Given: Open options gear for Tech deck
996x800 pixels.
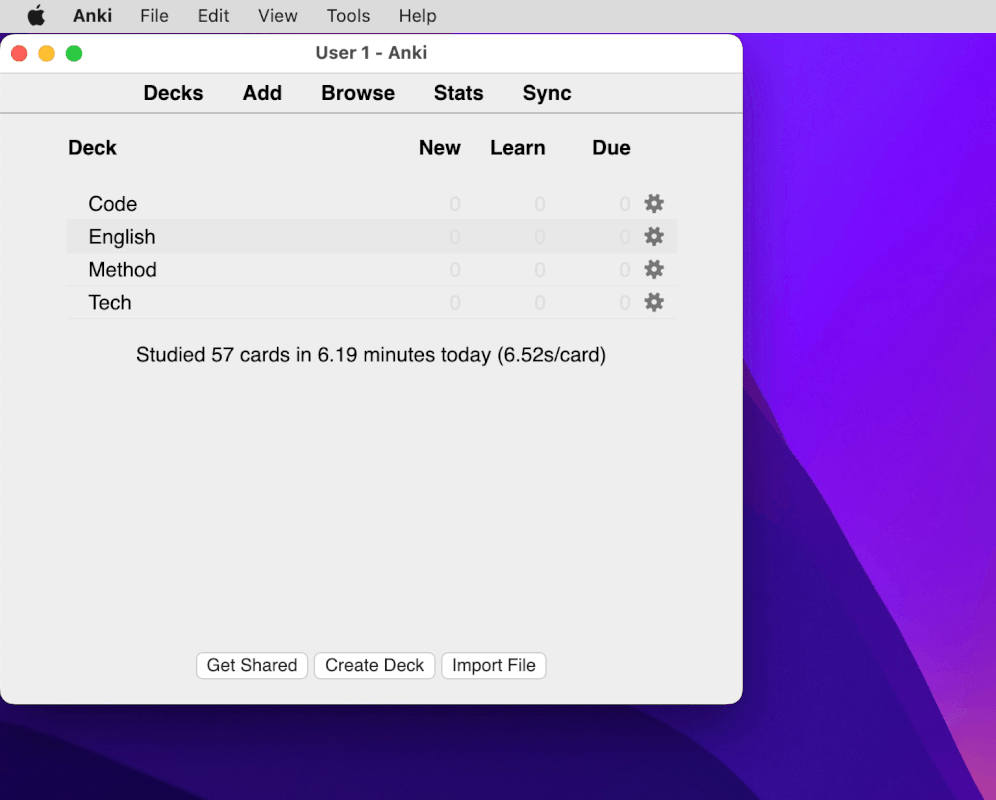Looking at the screenshot, I should click(x=654, y=302).
